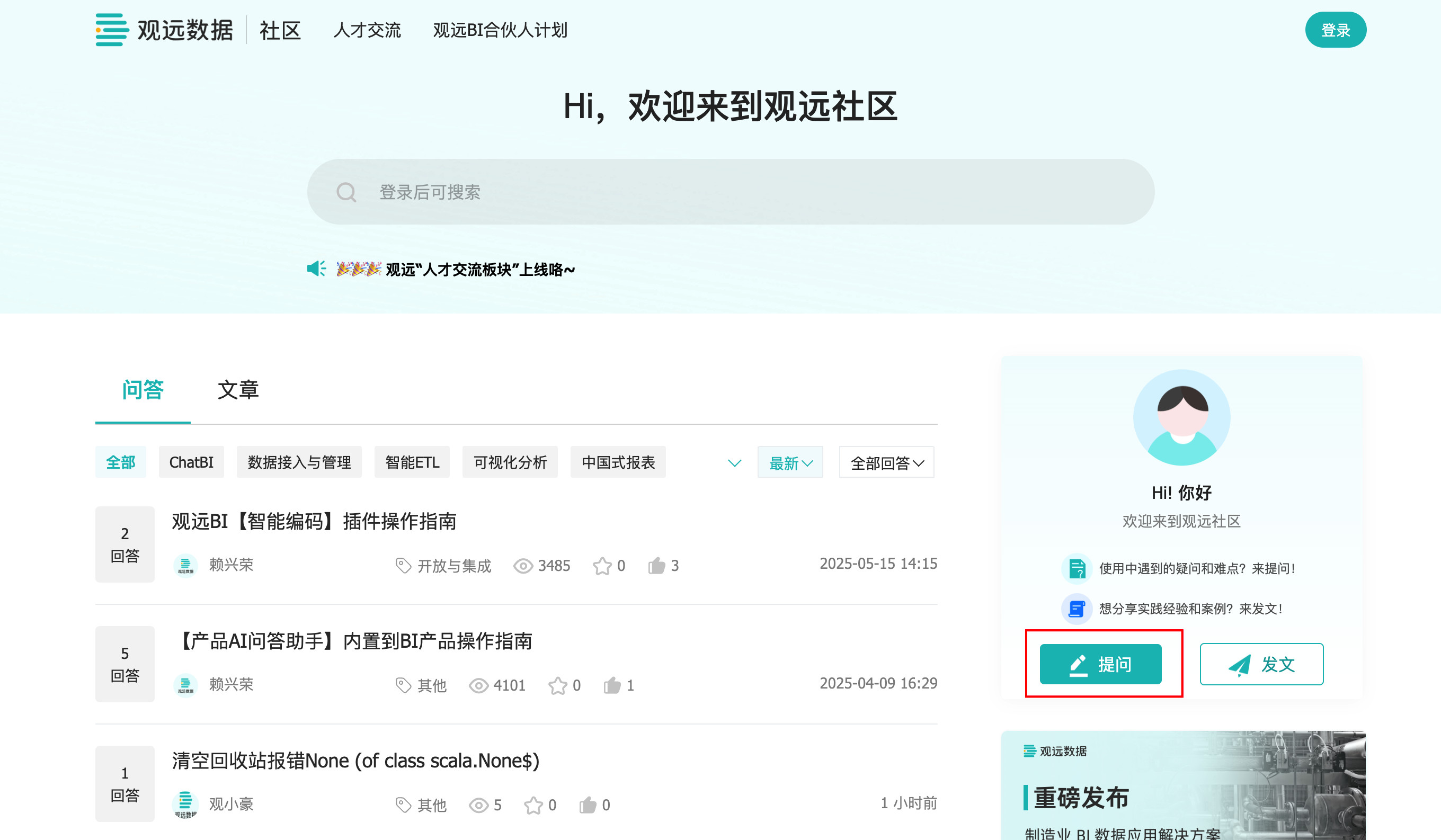Click the 发文 button
The width and height of the screenshot is (1441, 840).
click(1261, 665)
